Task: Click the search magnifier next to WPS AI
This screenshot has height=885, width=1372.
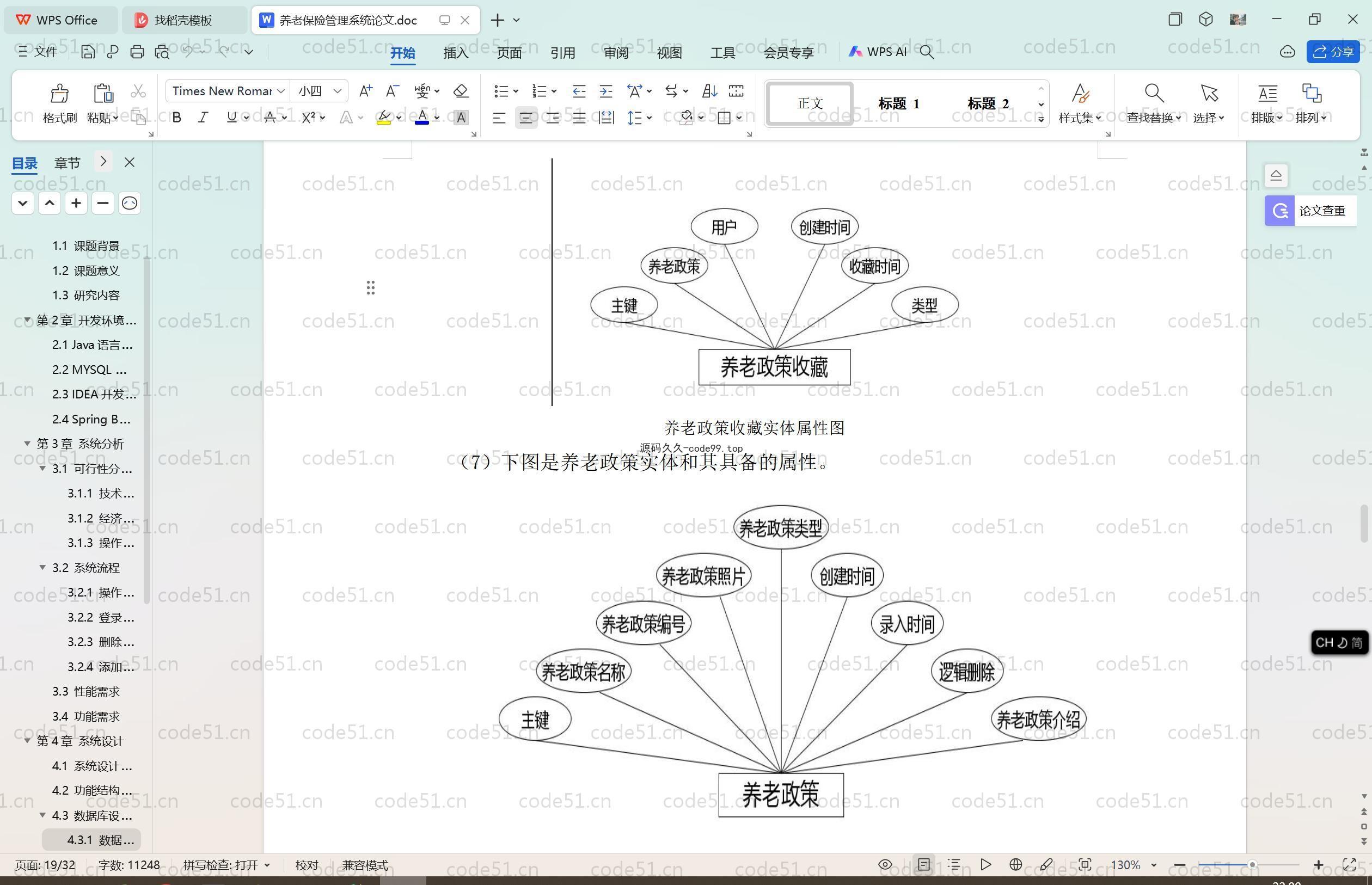Action: (x=927, y=52)
